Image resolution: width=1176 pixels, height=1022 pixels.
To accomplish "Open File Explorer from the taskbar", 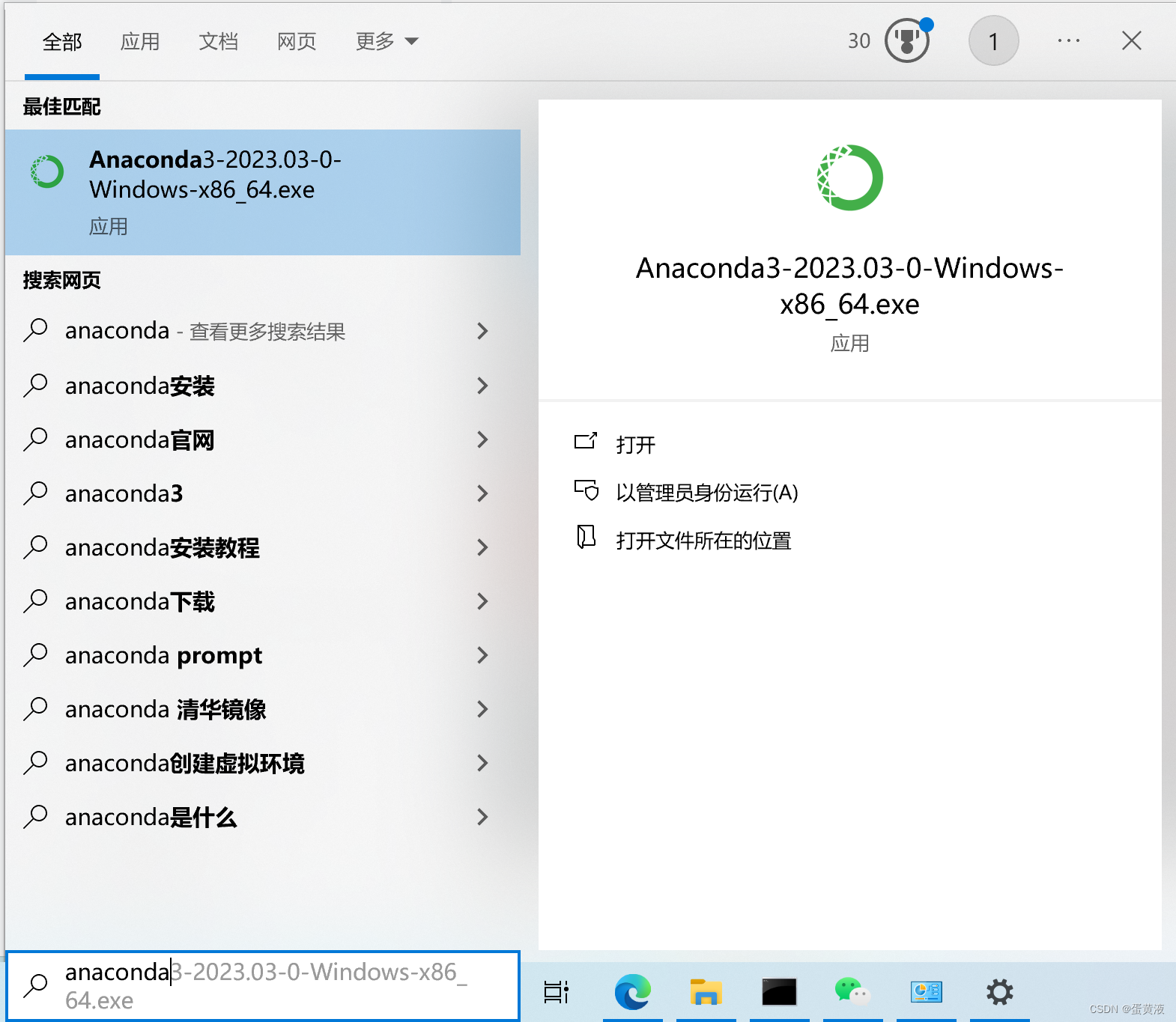I will (x=706, y=992).
